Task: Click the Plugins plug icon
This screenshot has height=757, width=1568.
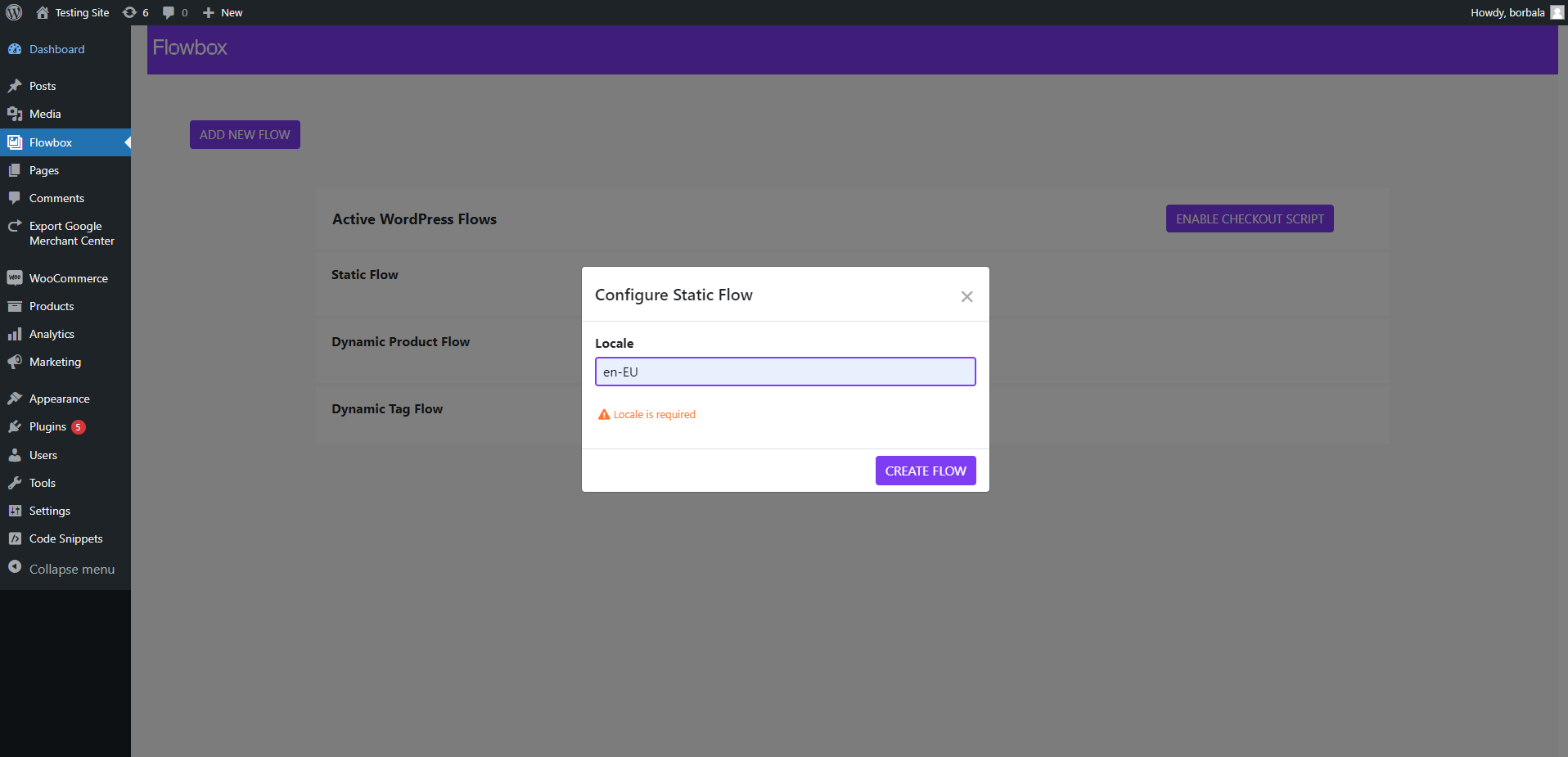Action: 15,426
